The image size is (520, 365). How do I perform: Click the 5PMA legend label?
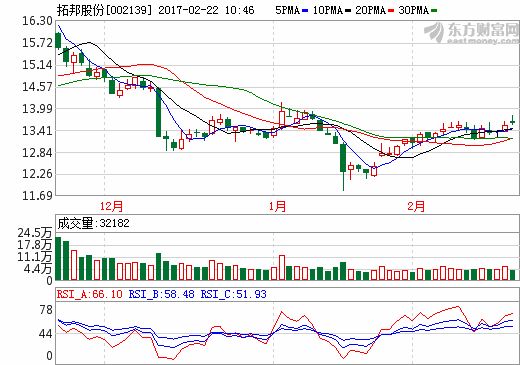287,10
